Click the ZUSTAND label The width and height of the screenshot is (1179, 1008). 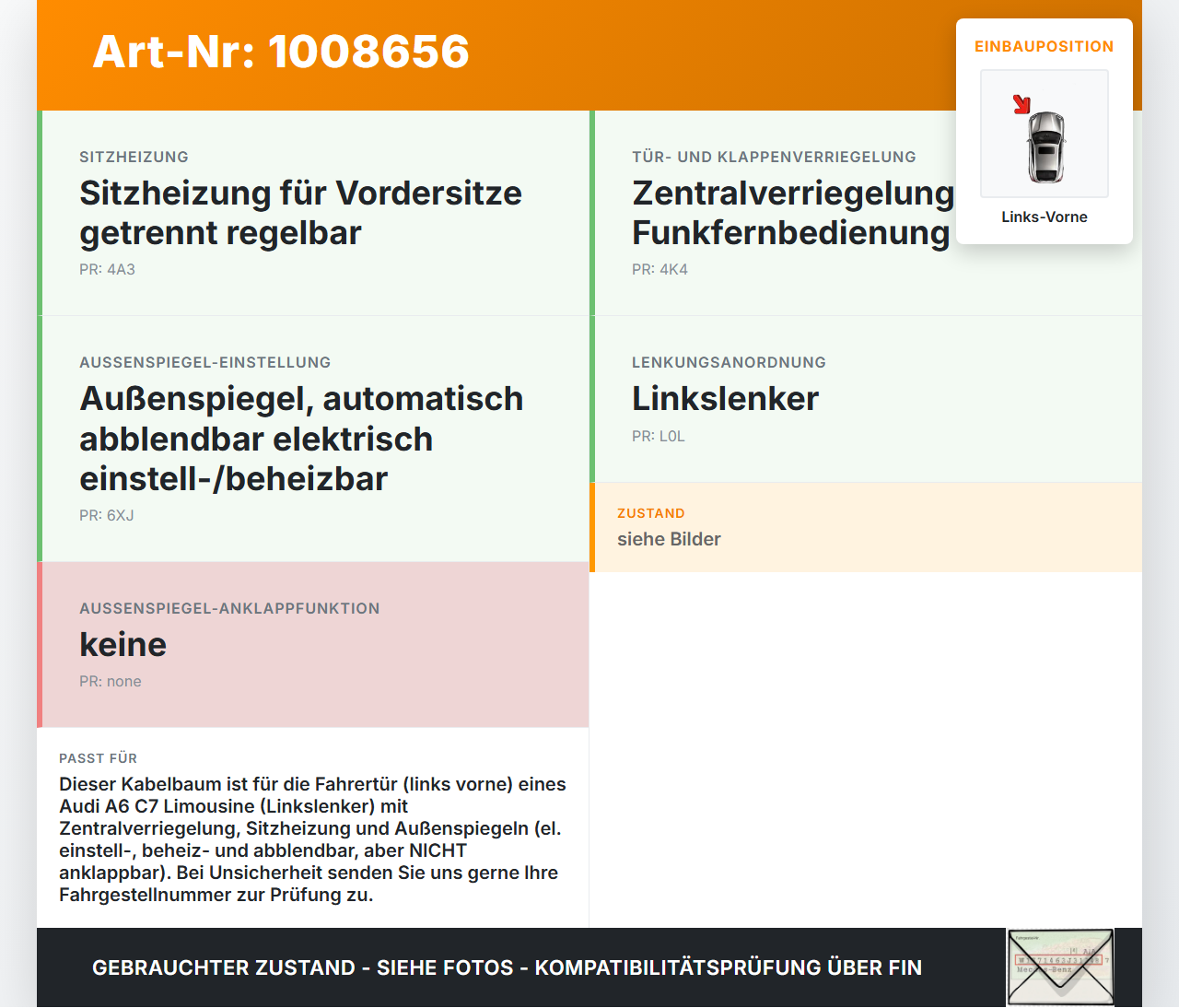coord(650,513)
